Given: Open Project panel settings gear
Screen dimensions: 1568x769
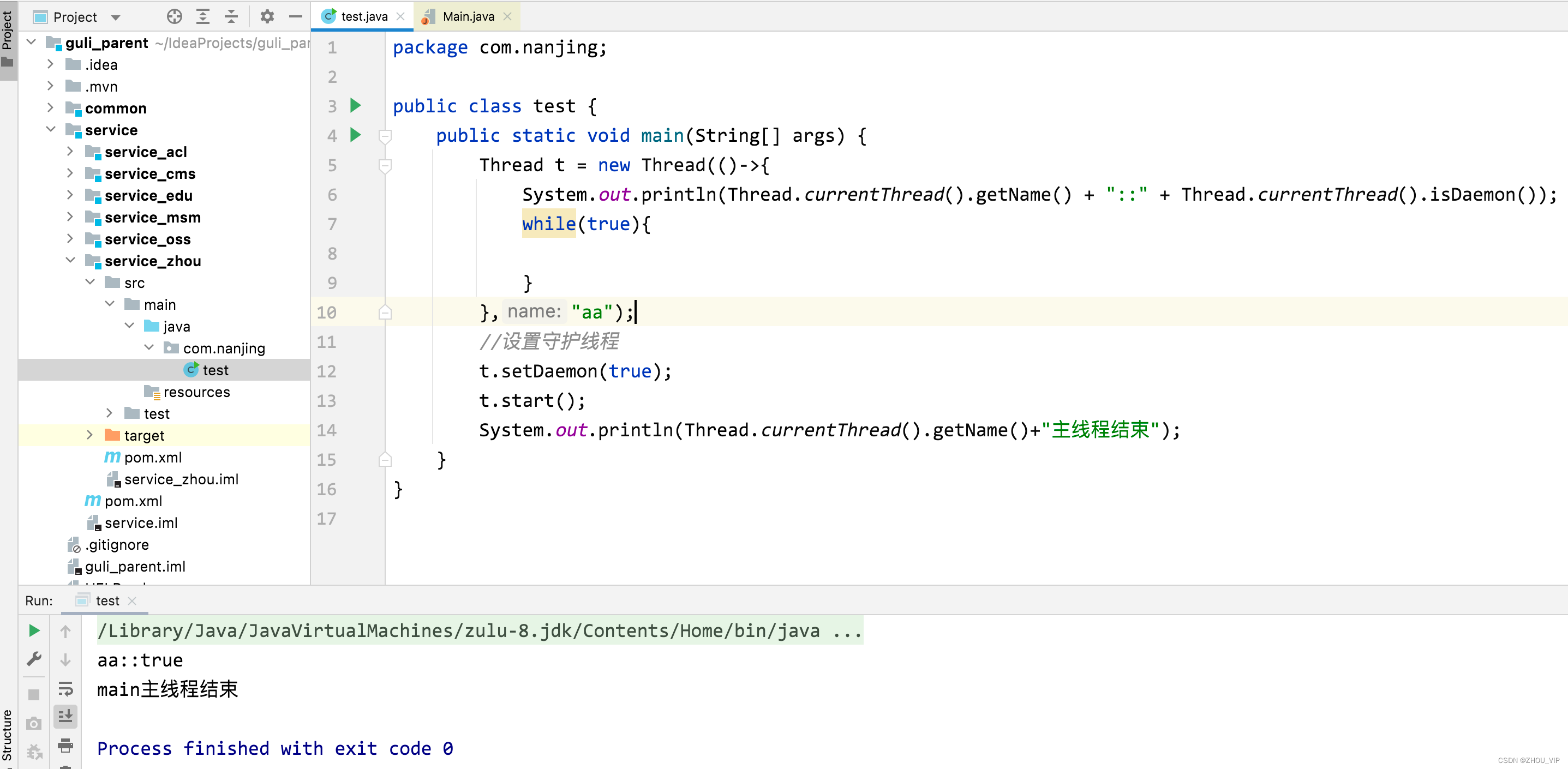Looking at the screenshot, I should tap(267, 16).
